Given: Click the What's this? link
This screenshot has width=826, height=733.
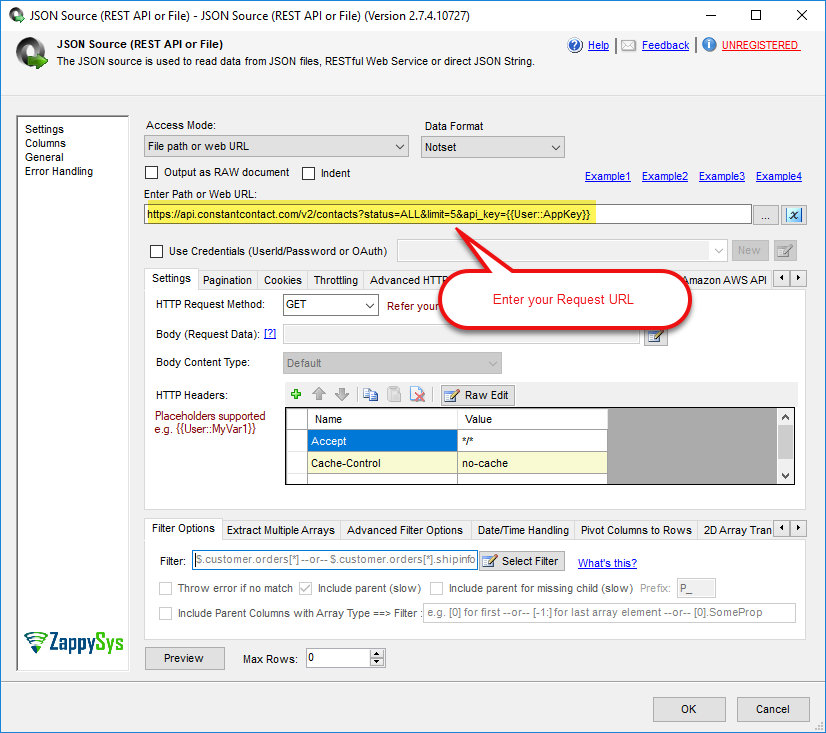Looking at the screenshot, I should [607, 563].
